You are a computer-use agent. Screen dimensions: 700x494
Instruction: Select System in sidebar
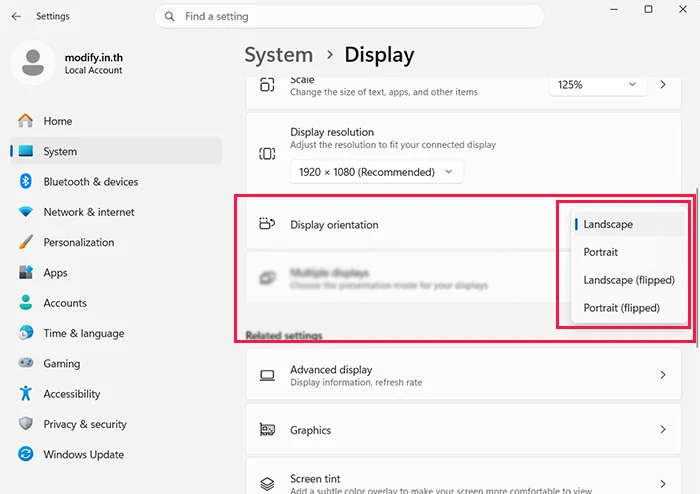click(116, 151)
